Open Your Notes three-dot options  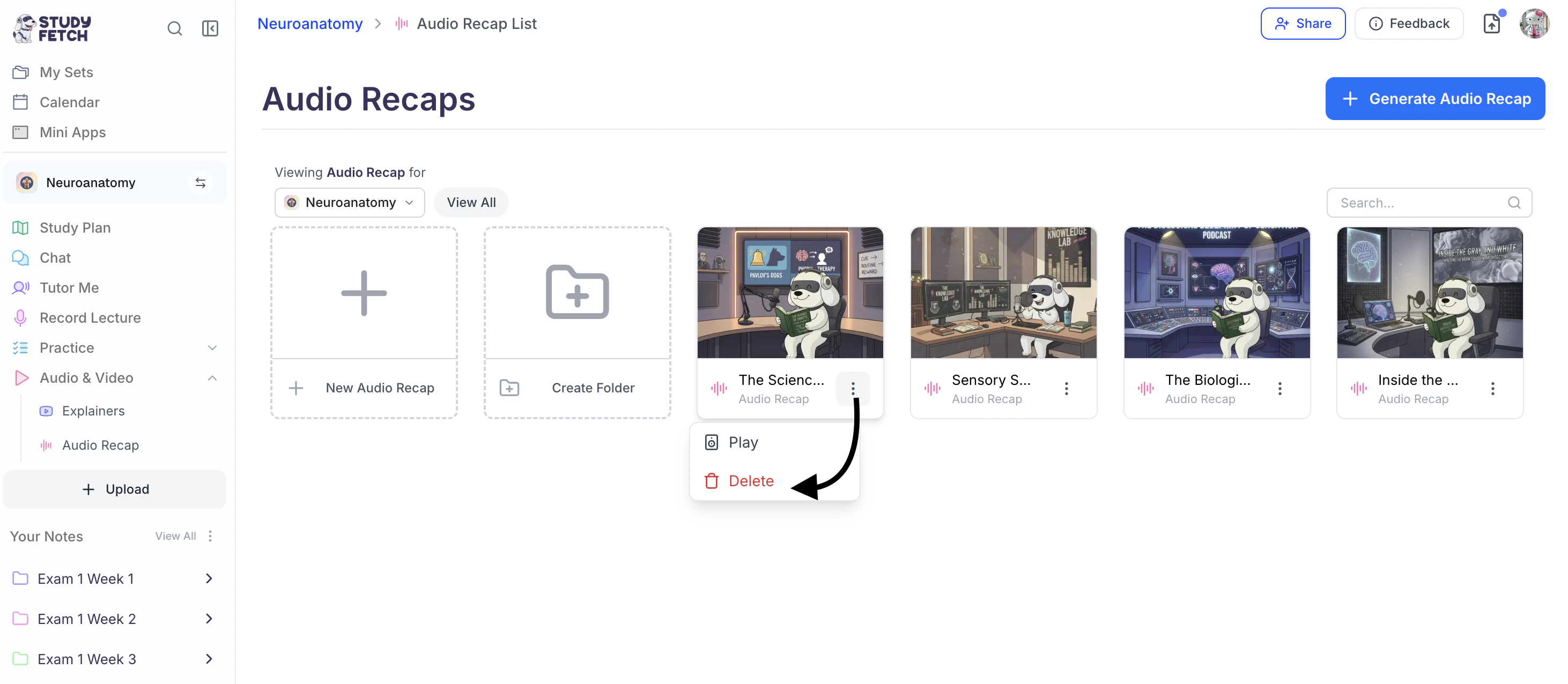[x=210, y=536]
